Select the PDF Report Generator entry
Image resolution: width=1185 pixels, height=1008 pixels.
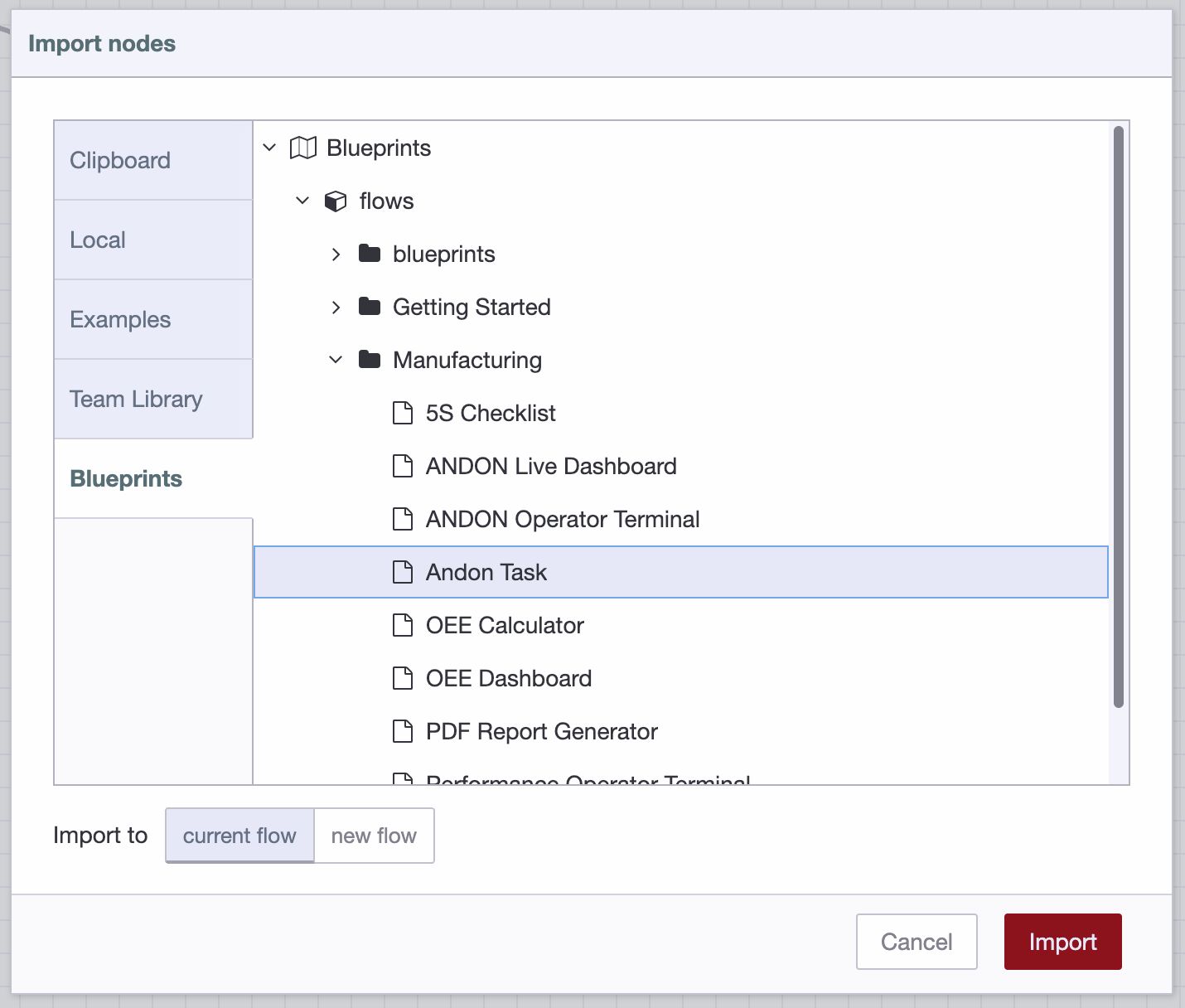[541, 731]
